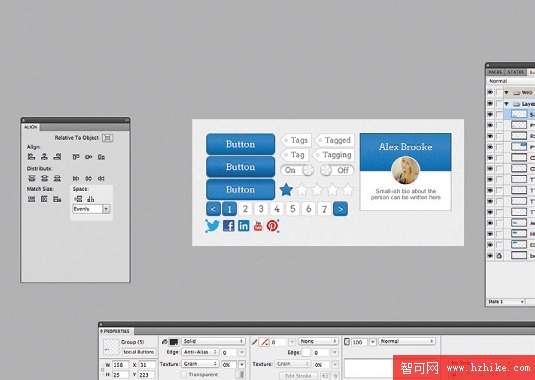Select the filled blue star rating
The image size is (535, 380).
286,190
